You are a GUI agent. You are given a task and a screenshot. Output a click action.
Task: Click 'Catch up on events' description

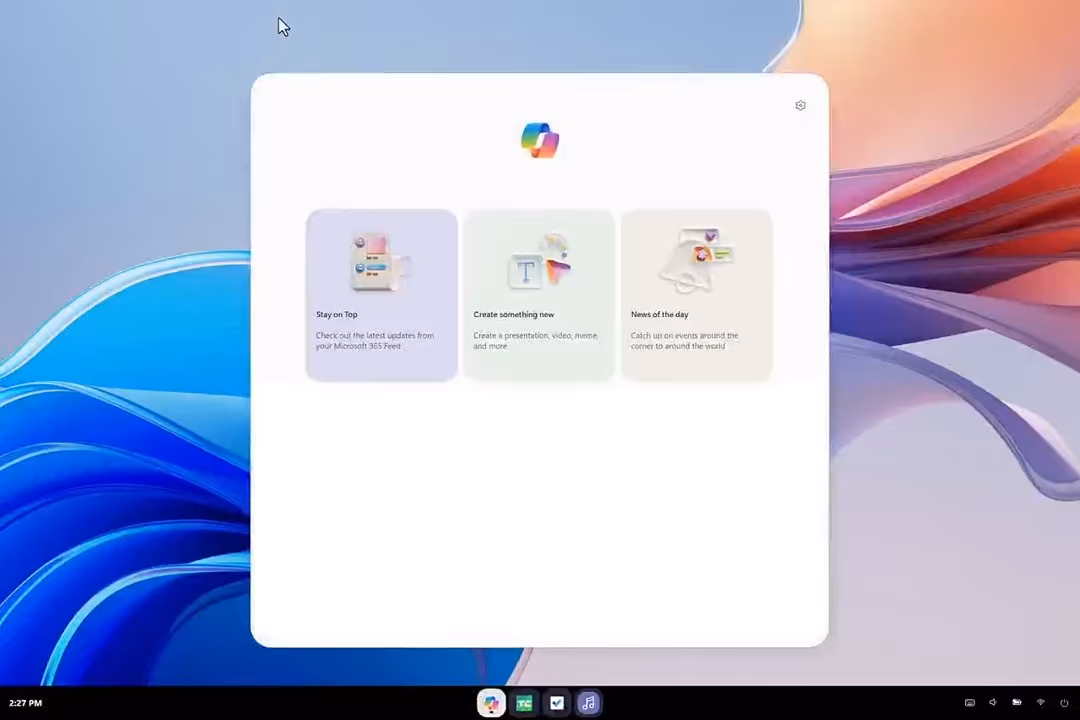pyautogui.click(x=685, y=340)
